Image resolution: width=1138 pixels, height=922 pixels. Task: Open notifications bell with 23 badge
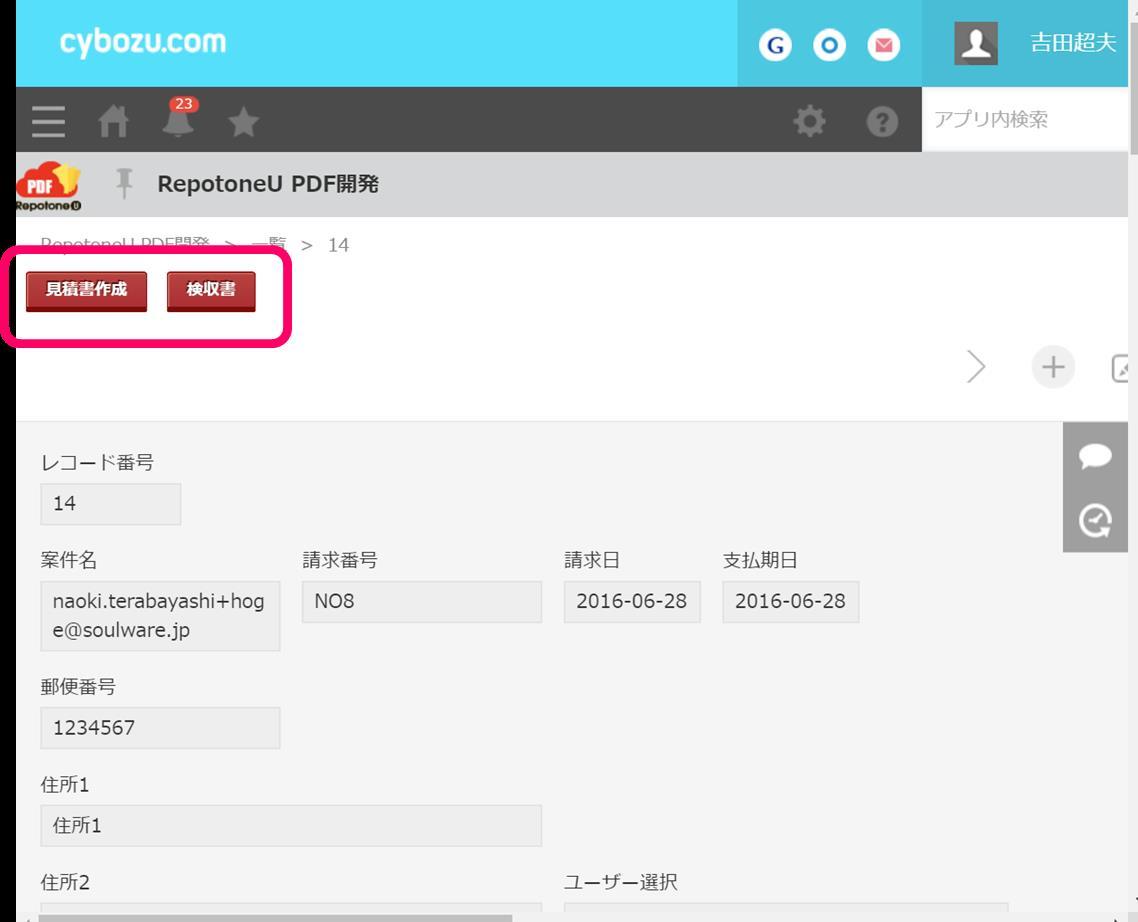click(179, 120)
